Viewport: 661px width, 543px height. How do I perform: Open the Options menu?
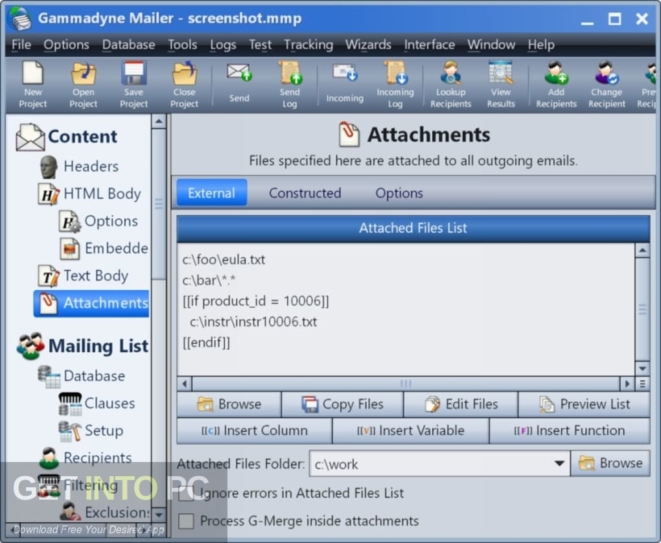tap(66, 45)
